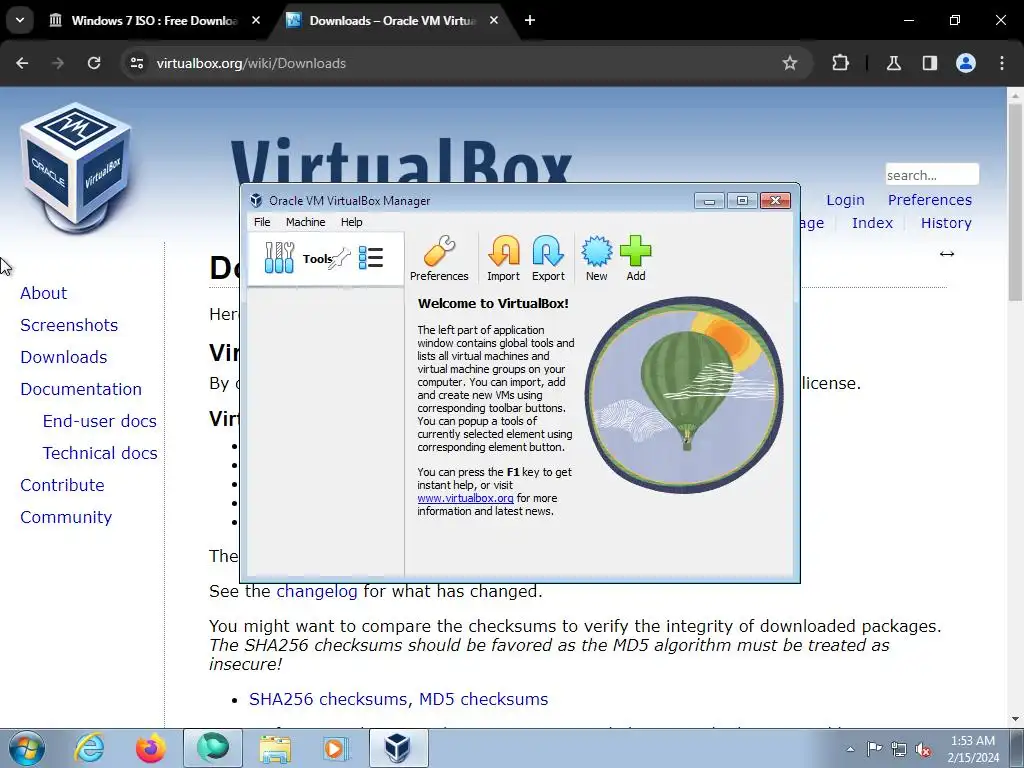Screen dimensions: 1024x768
Task: Click the Login link on the webpage
Action: click(x=845, y=200)
